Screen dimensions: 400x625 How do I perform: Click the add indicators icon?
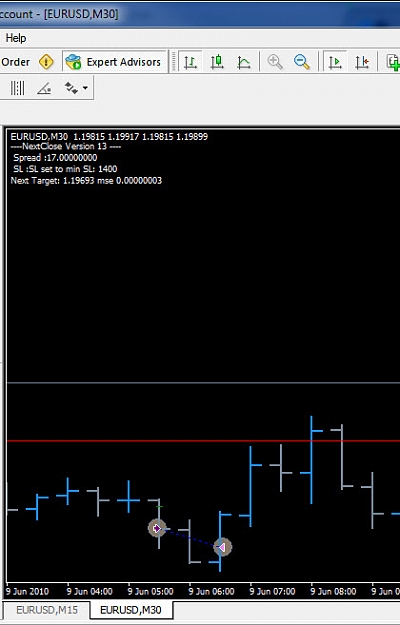(393, 62)
